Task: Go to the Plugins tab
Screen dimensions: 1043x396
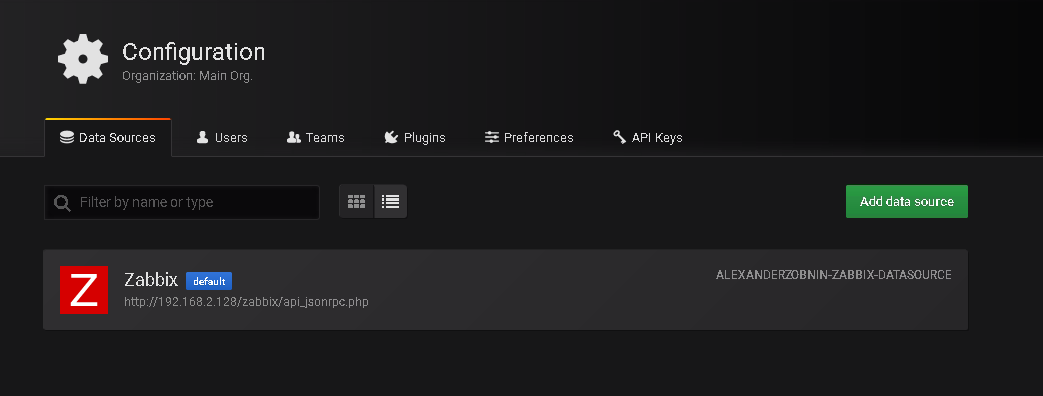Action: (414, 138)
